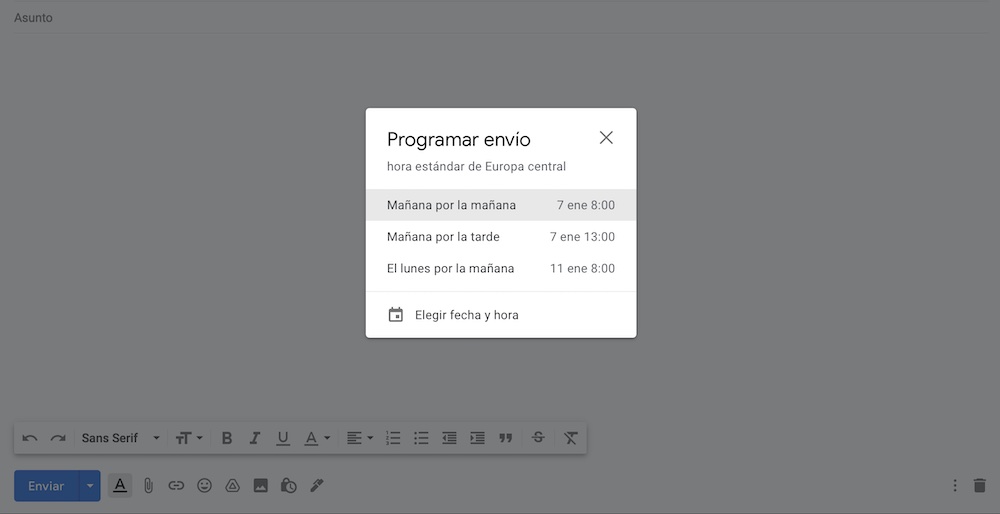This screenshot has width=1000, height=514.
Task: Click the attach files paperclip icon
Action: tap(148, 486)
